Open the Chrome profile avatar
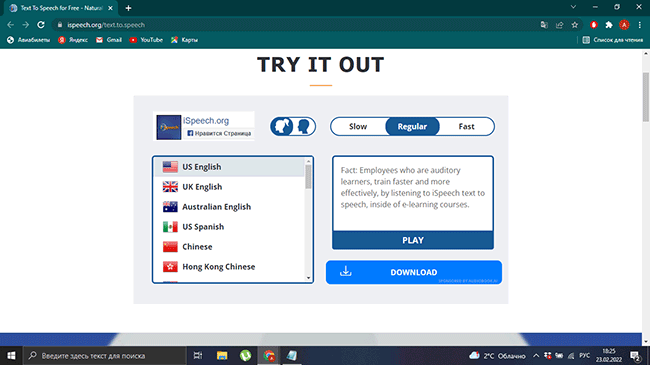 [x=624, y=25]
